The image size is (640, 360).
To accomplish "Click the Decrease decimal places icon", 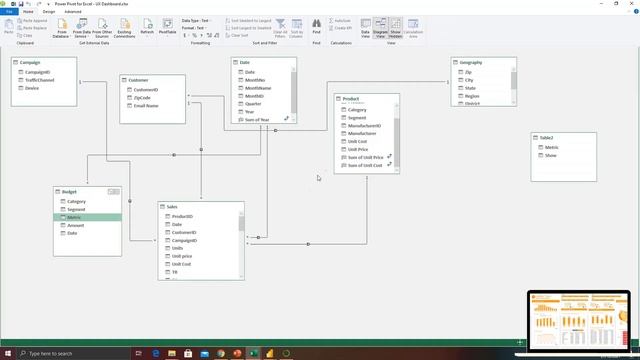I will pos(217,36).
